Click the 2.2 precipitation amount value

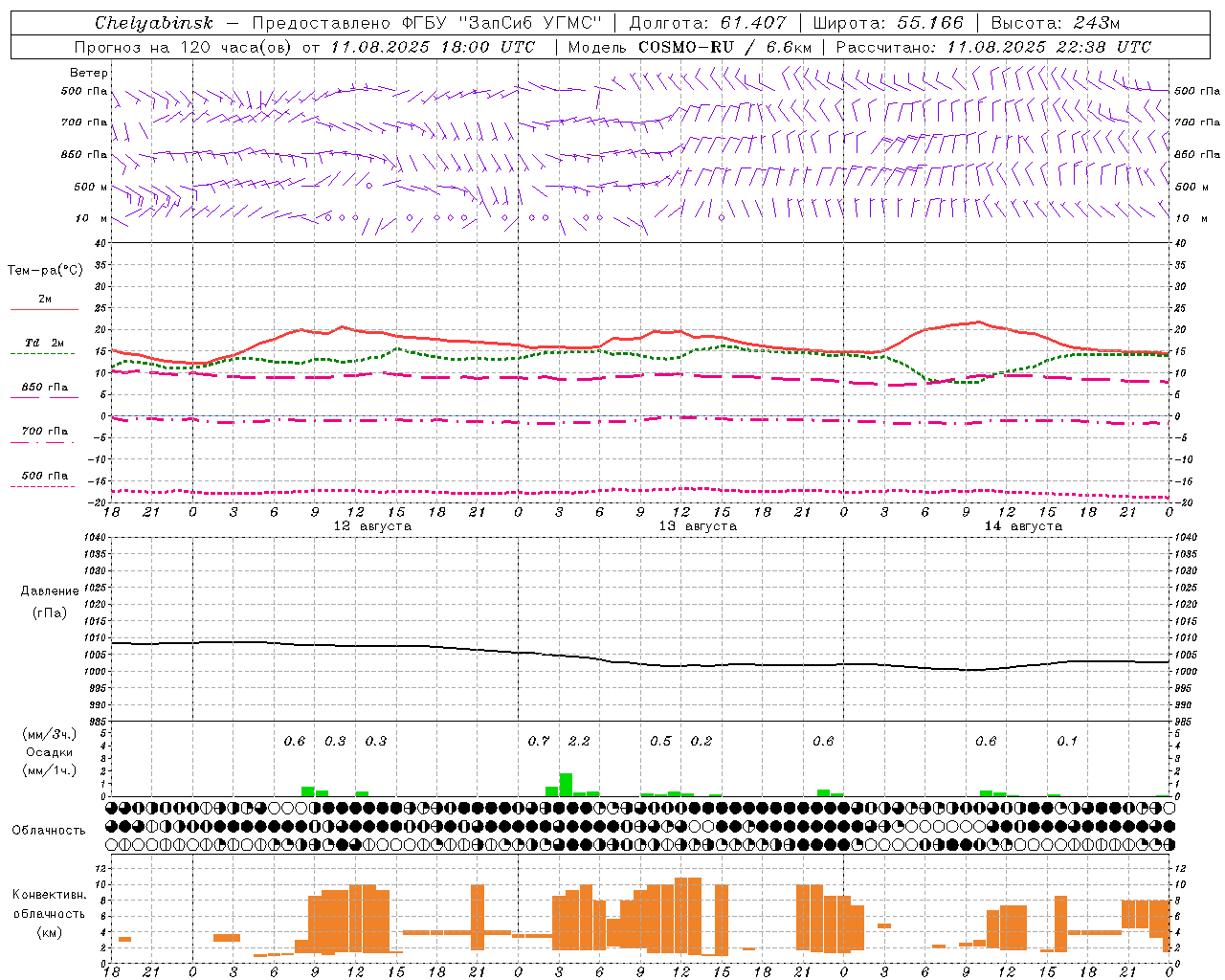[x=579, y=742]
